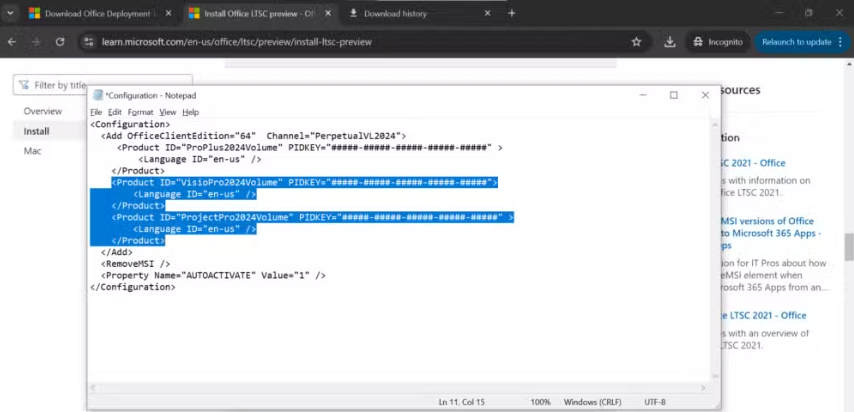854x412 pixels.
Task: Select Overview in the docs sidebar
Action: (42, 111)
